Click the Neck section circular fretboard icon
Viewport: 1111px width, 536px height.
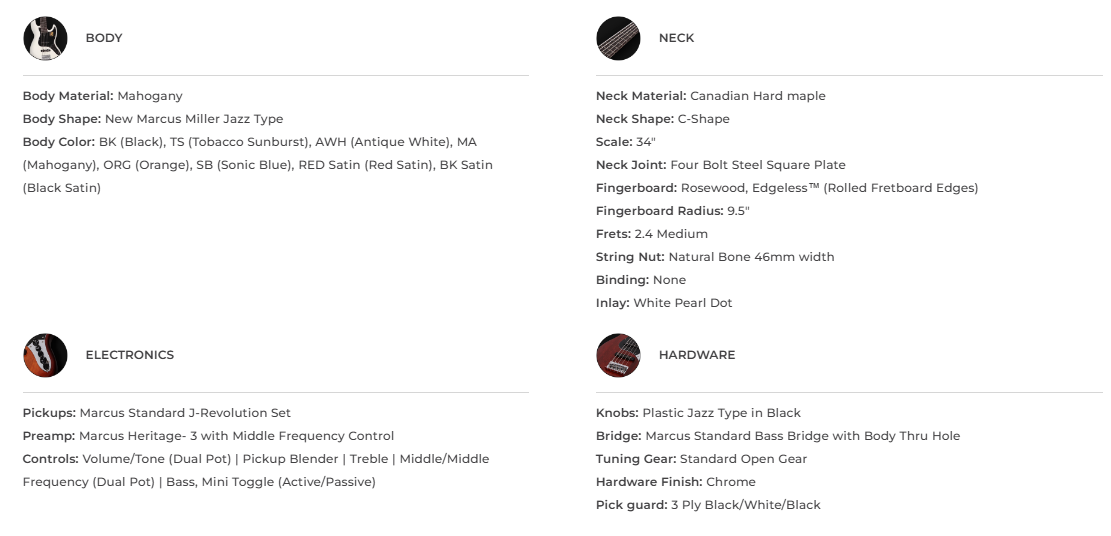[x=618, y=38]
